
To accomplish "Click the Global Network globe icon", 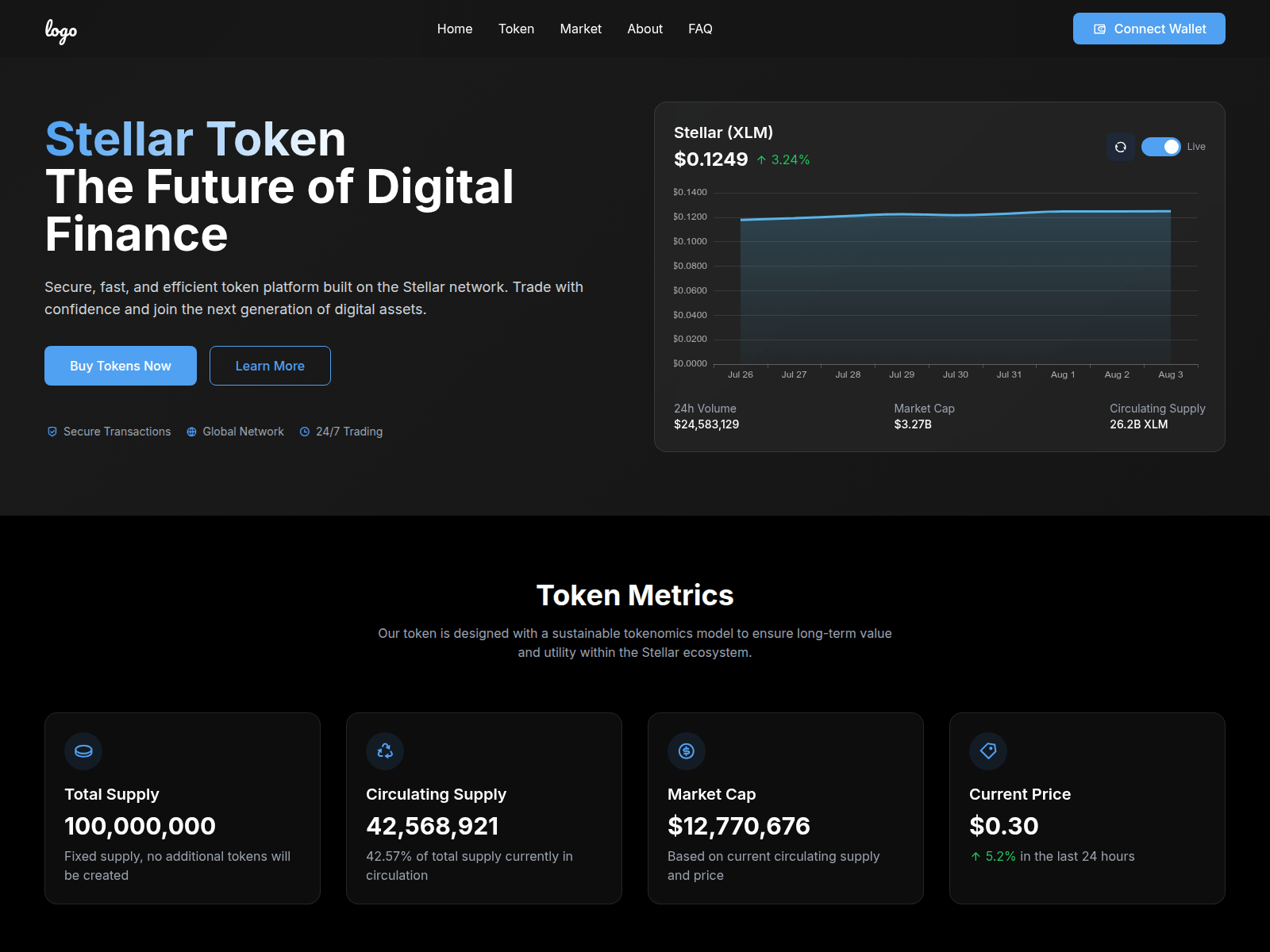I will (x=191, y=432).
